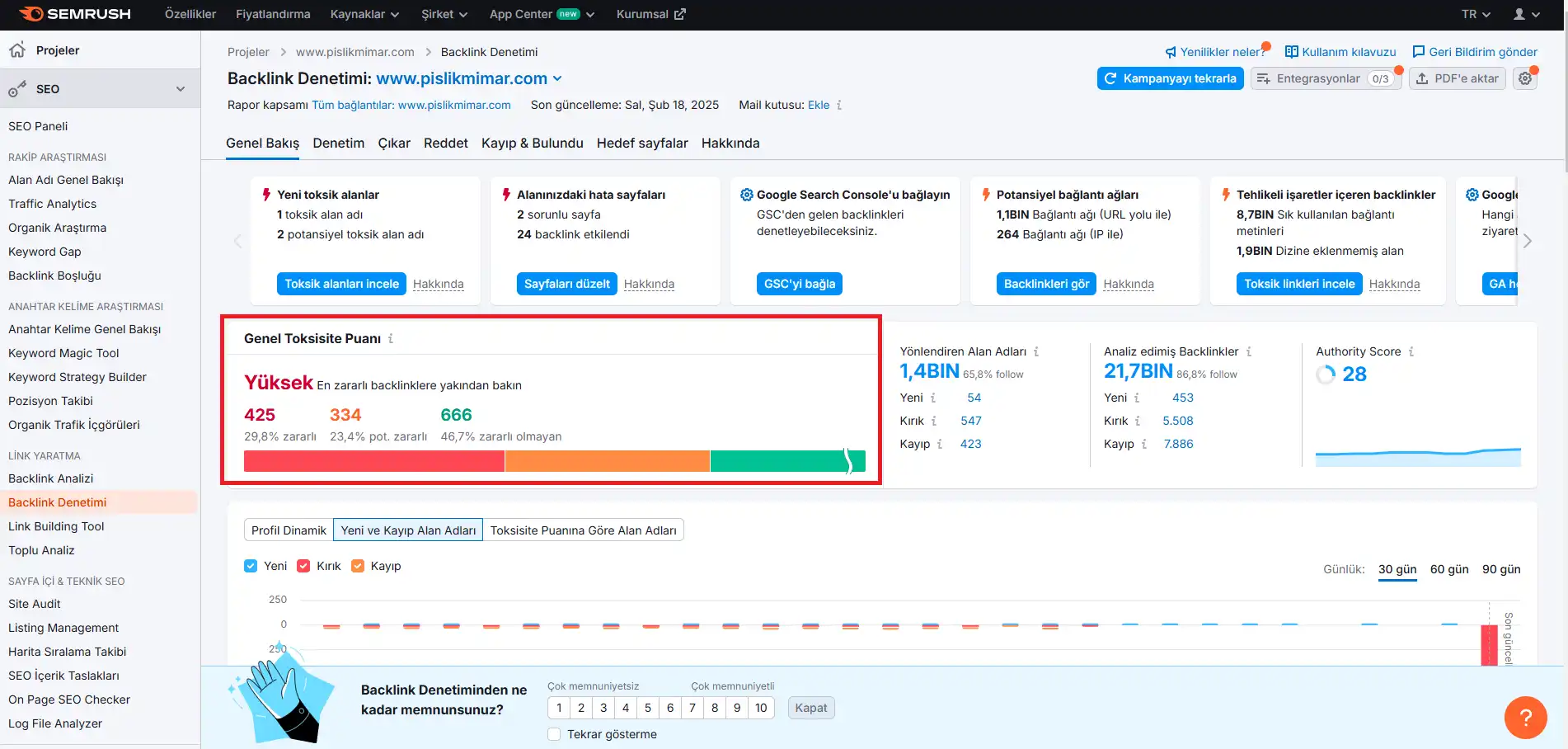Toggle the Kırık checkbox in chart legend

click(x=303, y=566)
